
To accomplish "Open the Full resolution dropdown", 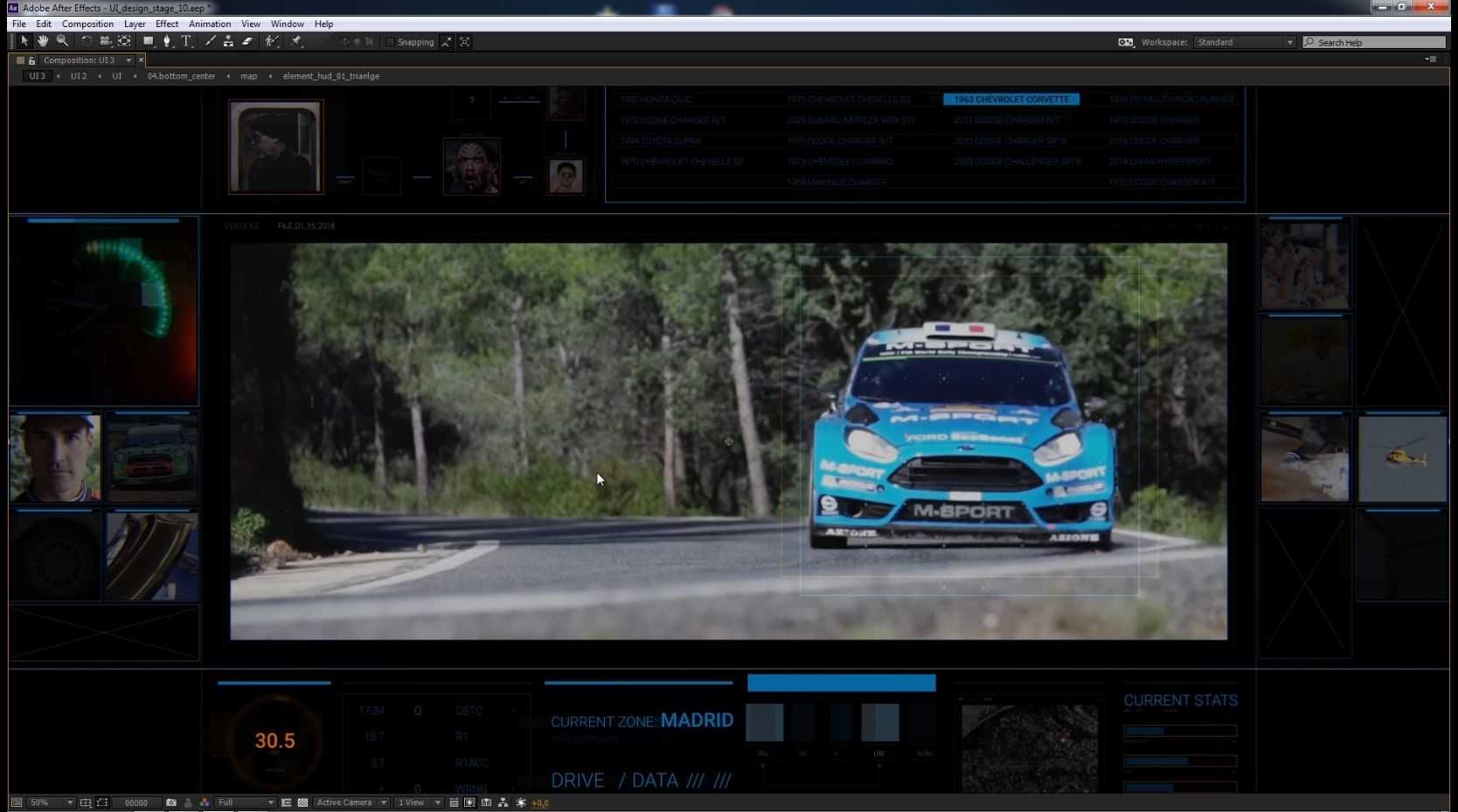I will pyautogui.click(x=246, y=802).
